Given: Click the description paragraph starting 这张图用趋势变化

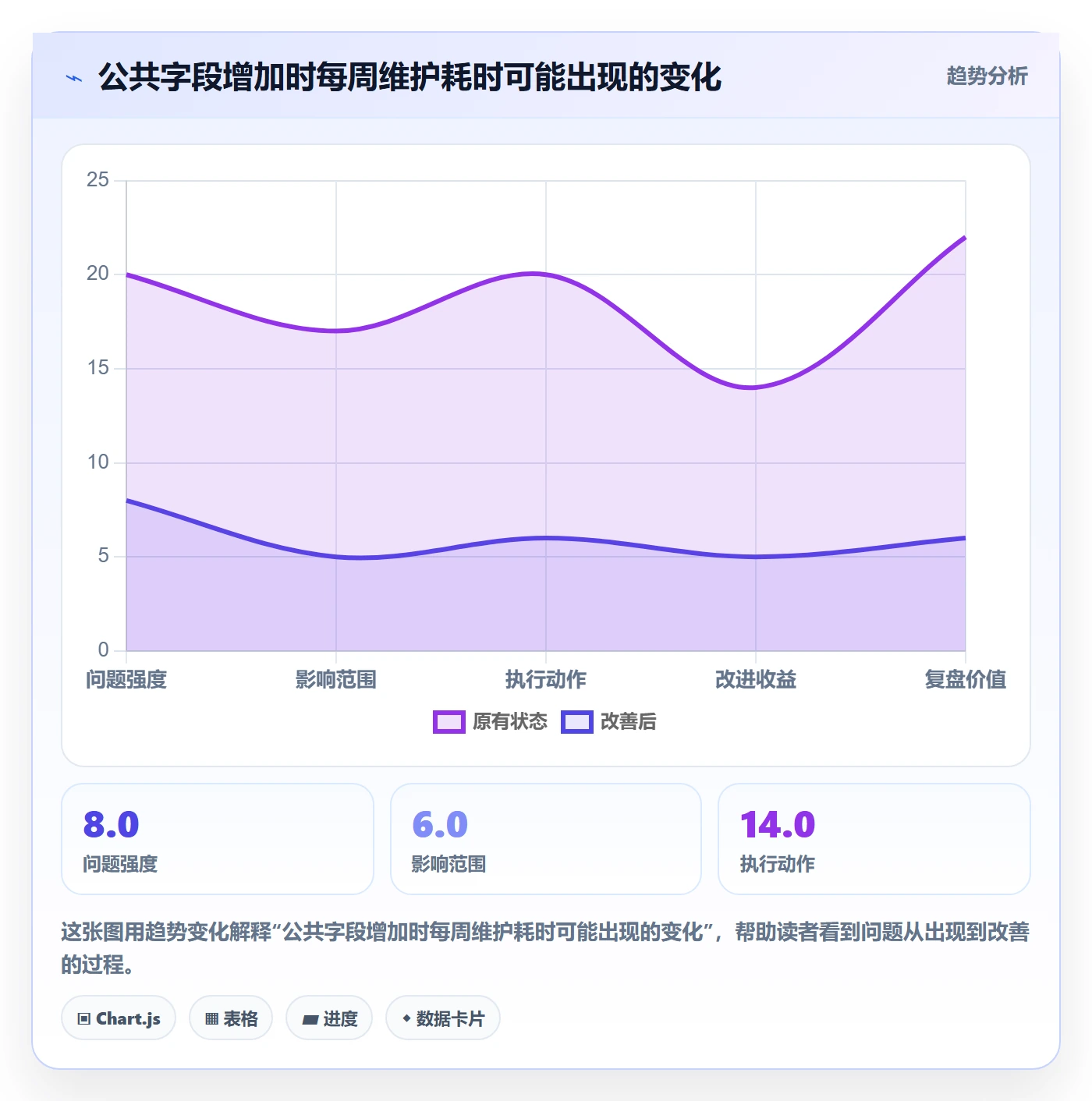Looking at the screenshot, I should (545, 948).
